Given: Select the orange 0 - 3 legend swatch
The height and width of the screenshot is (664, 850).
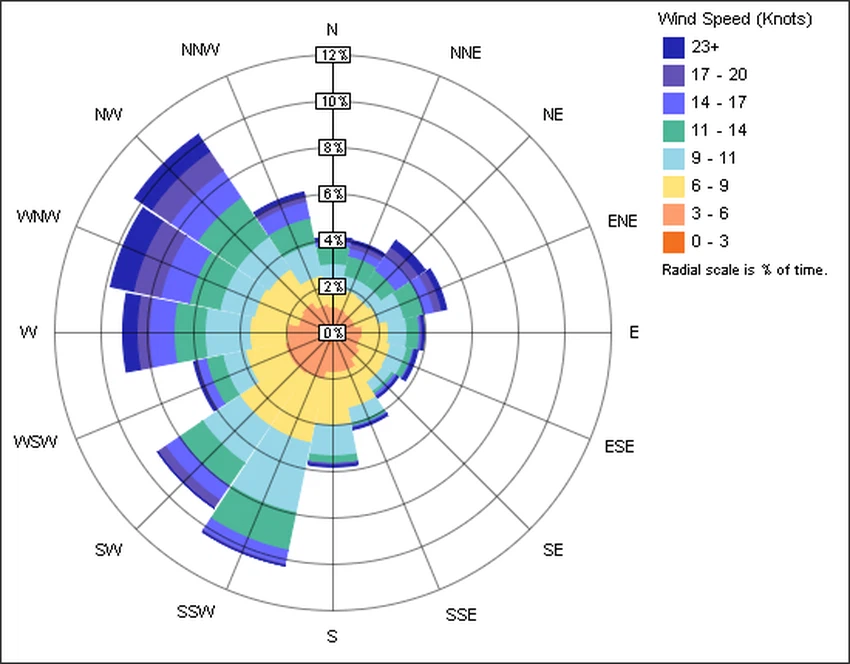Looking at the screenshot, I should (x=673, y=242).
